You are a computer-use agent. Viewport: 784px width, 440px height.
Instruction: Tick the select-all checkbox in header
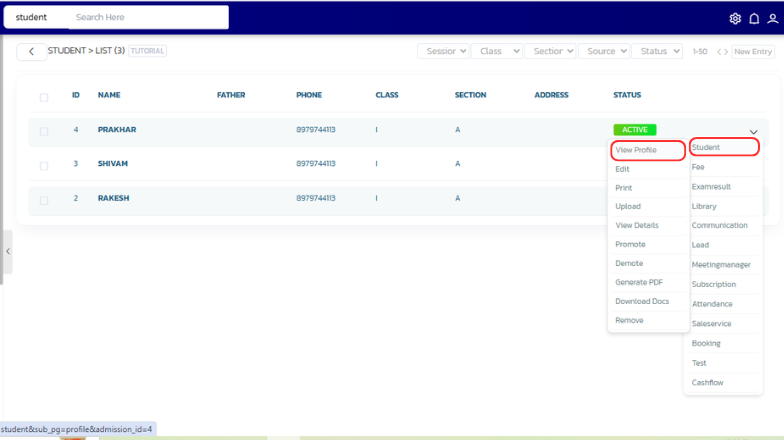tap(44, 98)
